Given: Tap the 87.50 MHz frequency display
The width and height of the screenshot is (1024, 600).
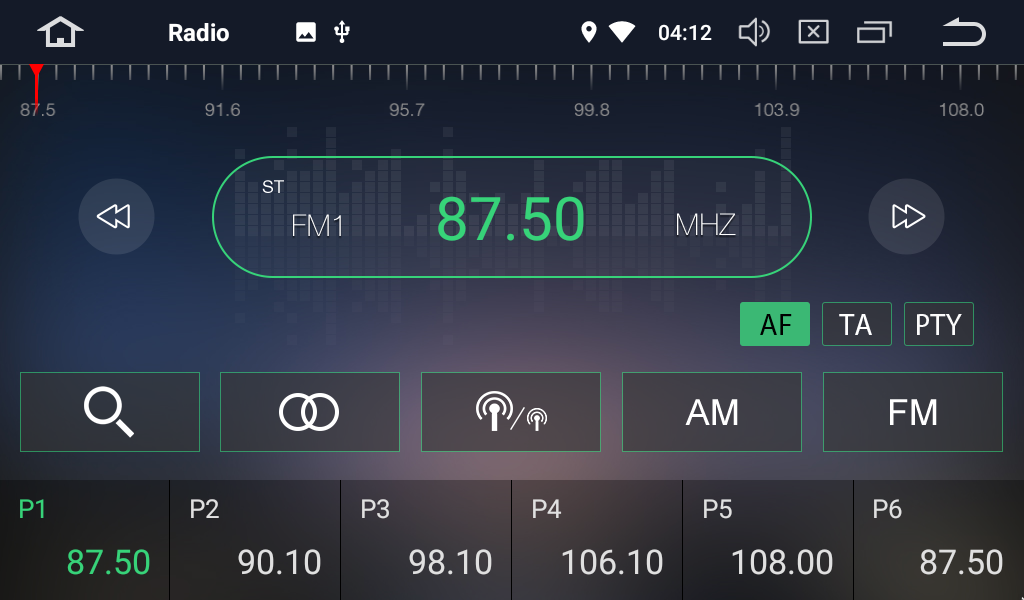Looking at the screenshot, I should [x=511, y=218].
